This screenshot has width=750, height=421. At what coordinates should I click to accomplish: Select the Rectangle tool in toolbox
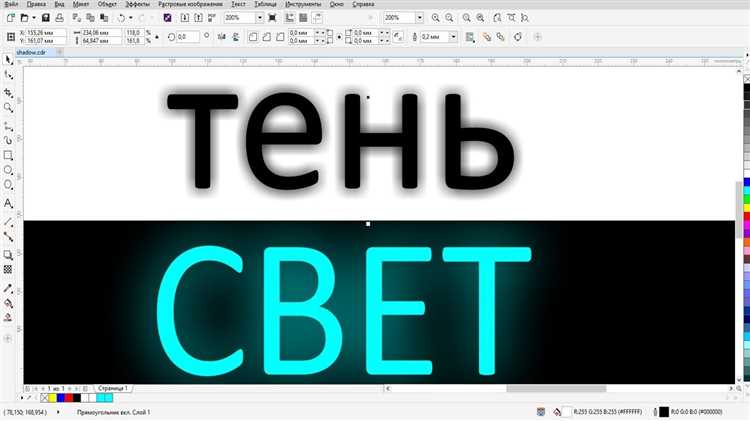point(8,155)
